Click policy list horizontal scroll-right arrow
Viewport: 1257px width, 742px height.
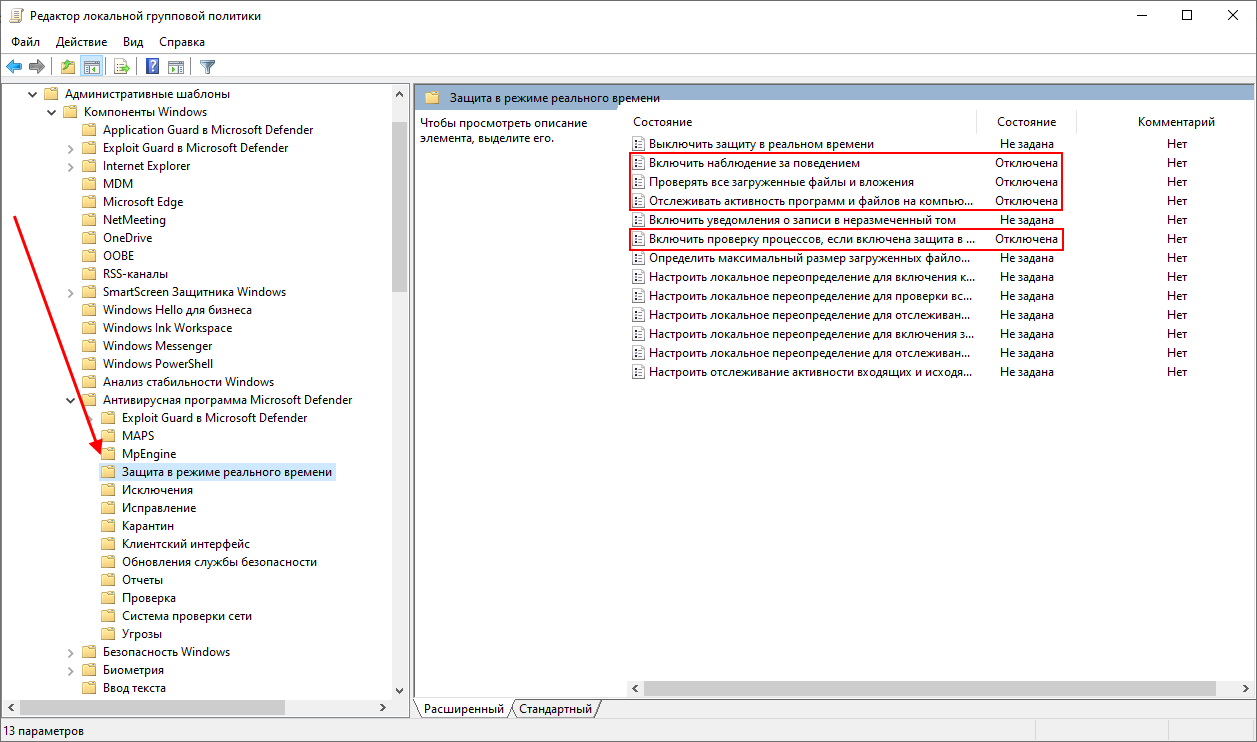(x=1244, y=689)
